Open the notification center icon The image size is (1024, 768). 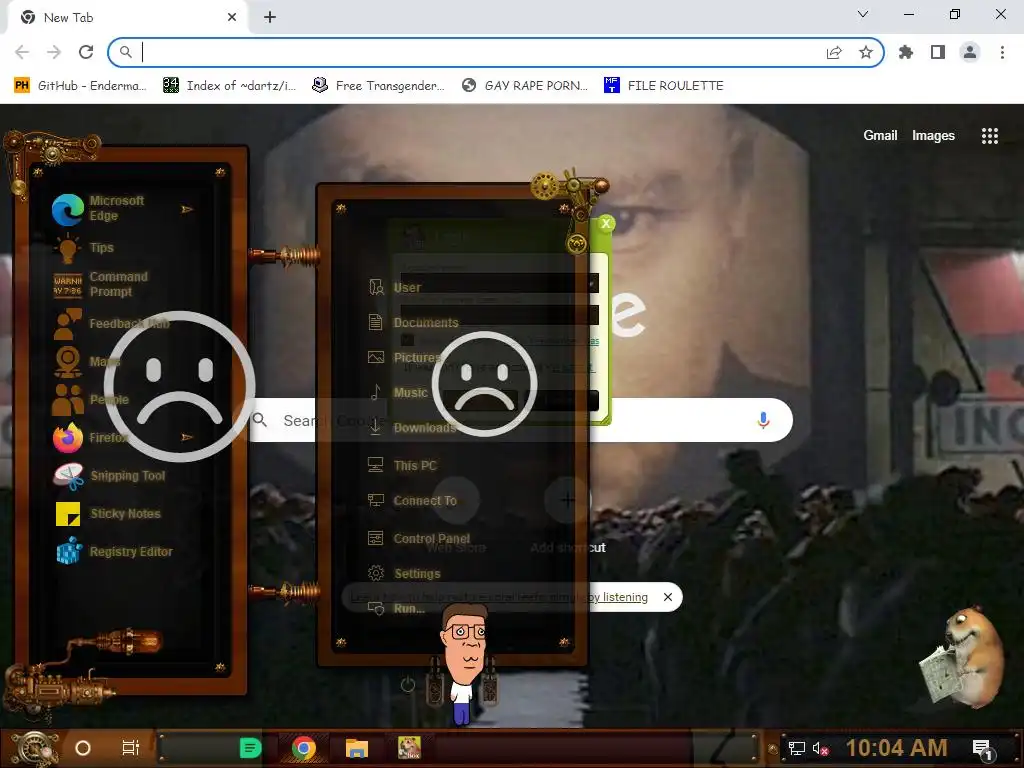(x=982, y=749)
